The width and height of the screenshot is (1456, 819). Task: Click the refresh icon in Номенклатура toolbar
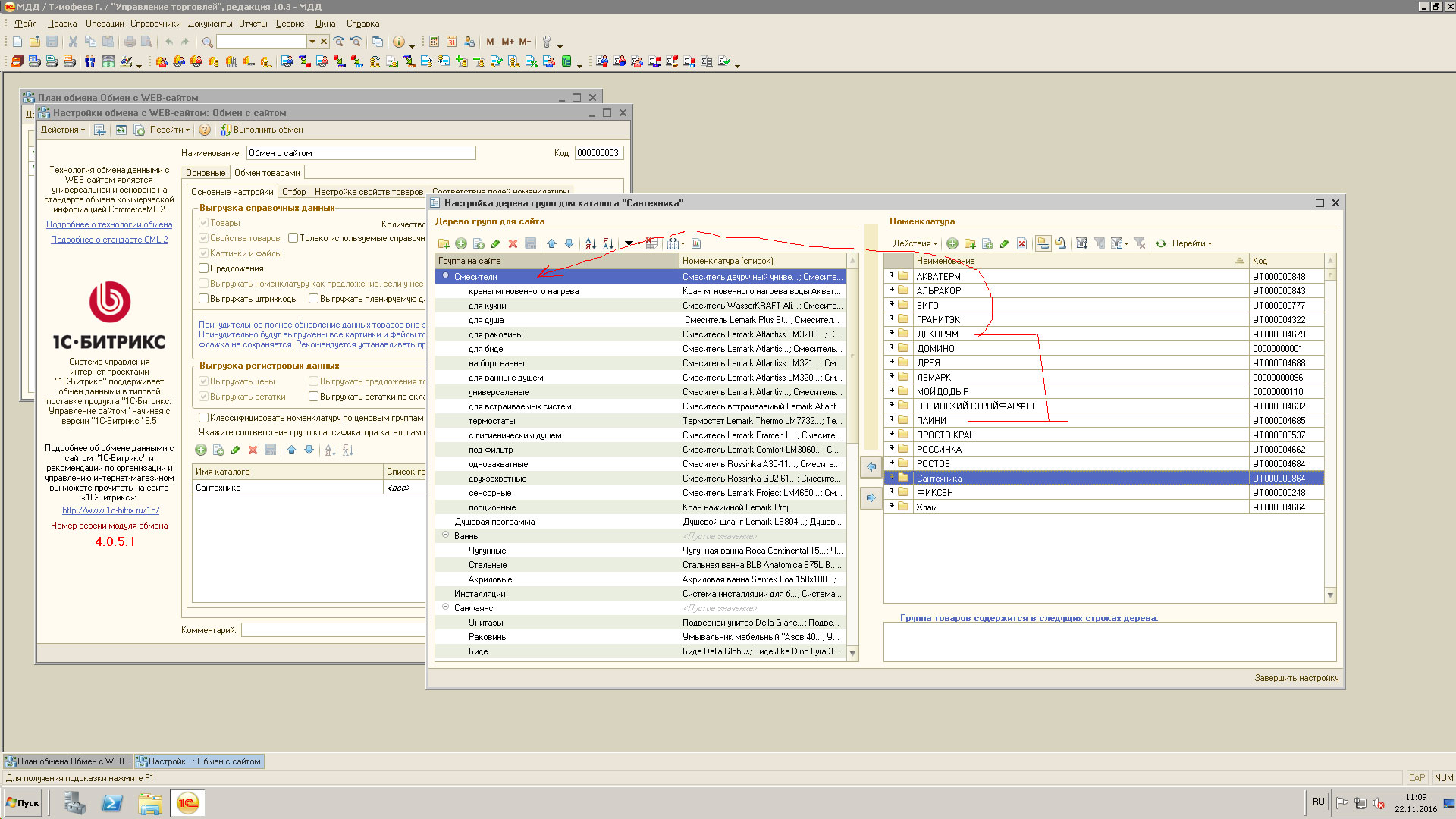point(1160,243)
